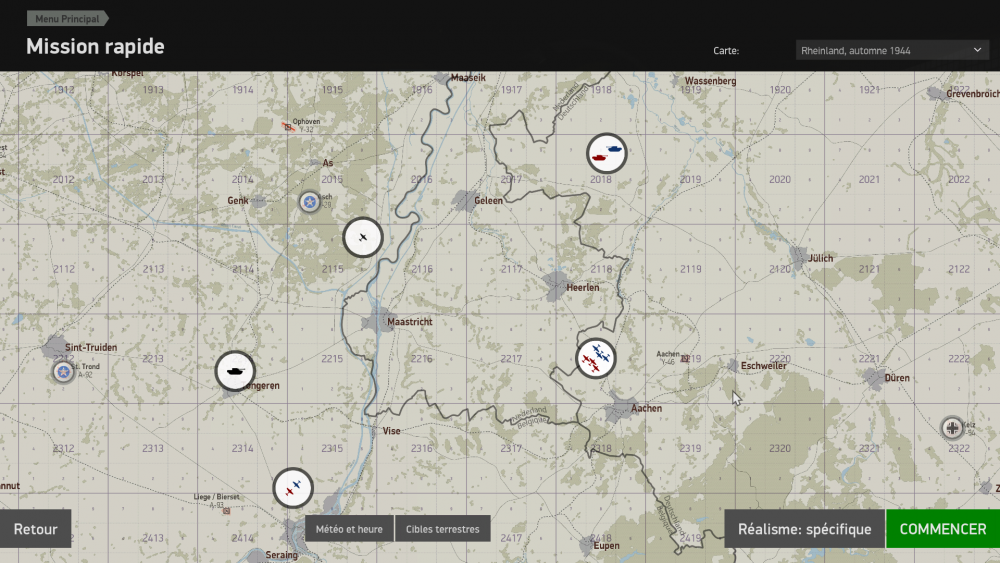1000x563 pixels.
Task: Click the Maastricht city label
Action: point(409,322)
